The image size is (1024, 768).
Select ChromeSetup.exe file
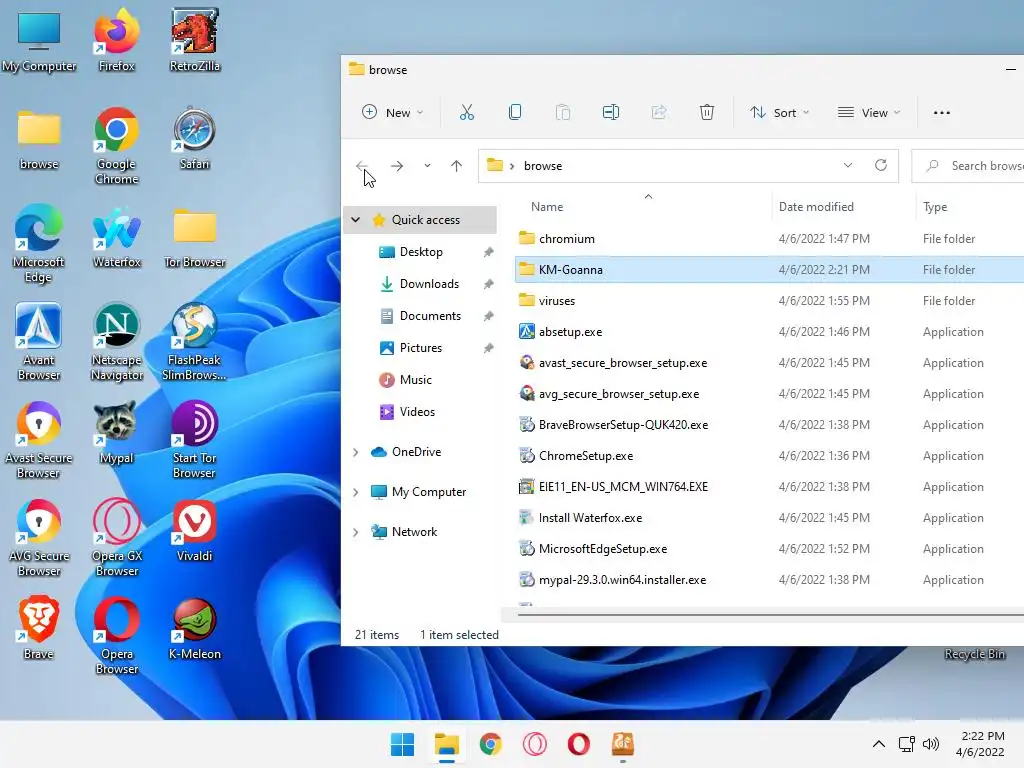(769, 456)
